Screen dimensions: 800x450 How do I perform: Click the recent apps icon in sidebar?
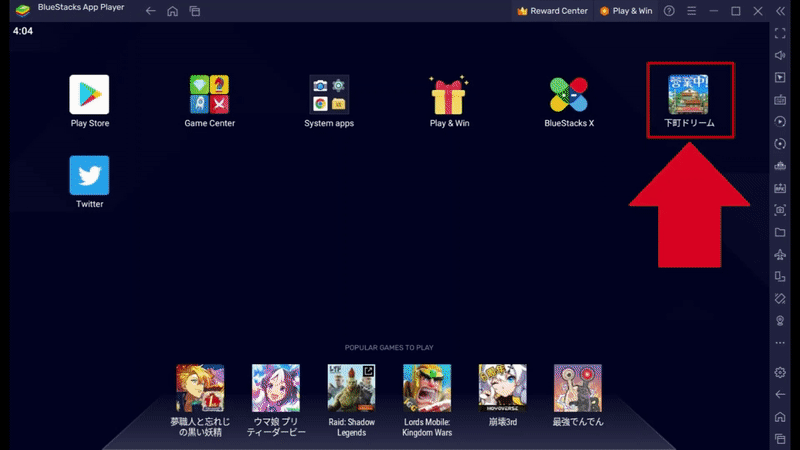point(780,439)
